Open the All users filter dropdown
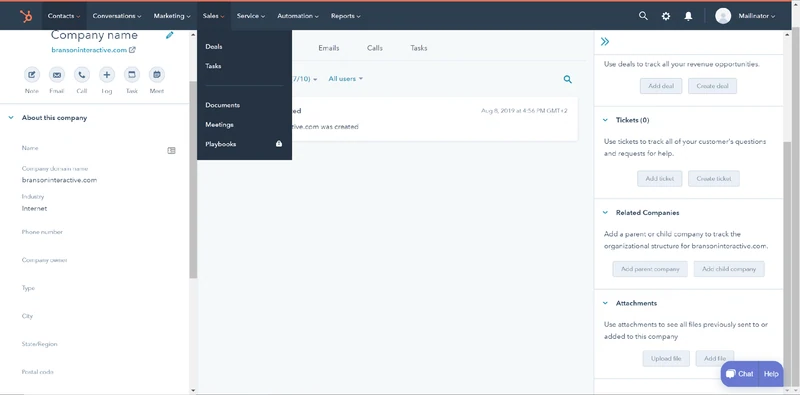The height and width of the screenshot is (395, 800). click(x=345, y=79)
